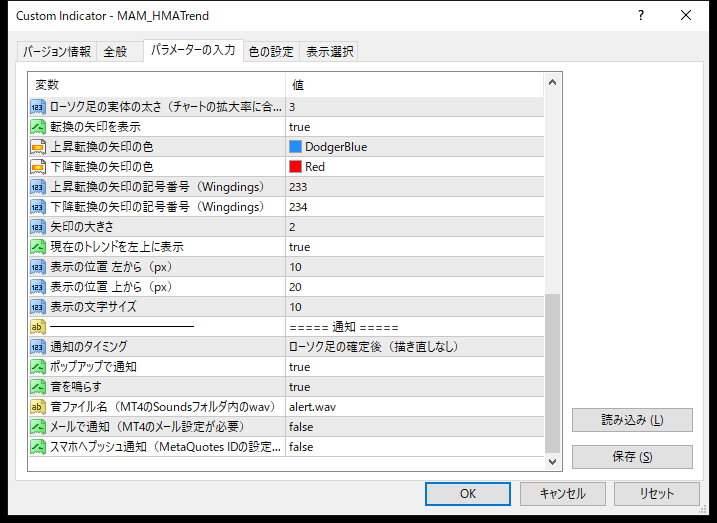This screenshot has width=717, height=523.
Task: Click the integer icon beside ローソク足の実体の太さ
Action: coord(38,107)
